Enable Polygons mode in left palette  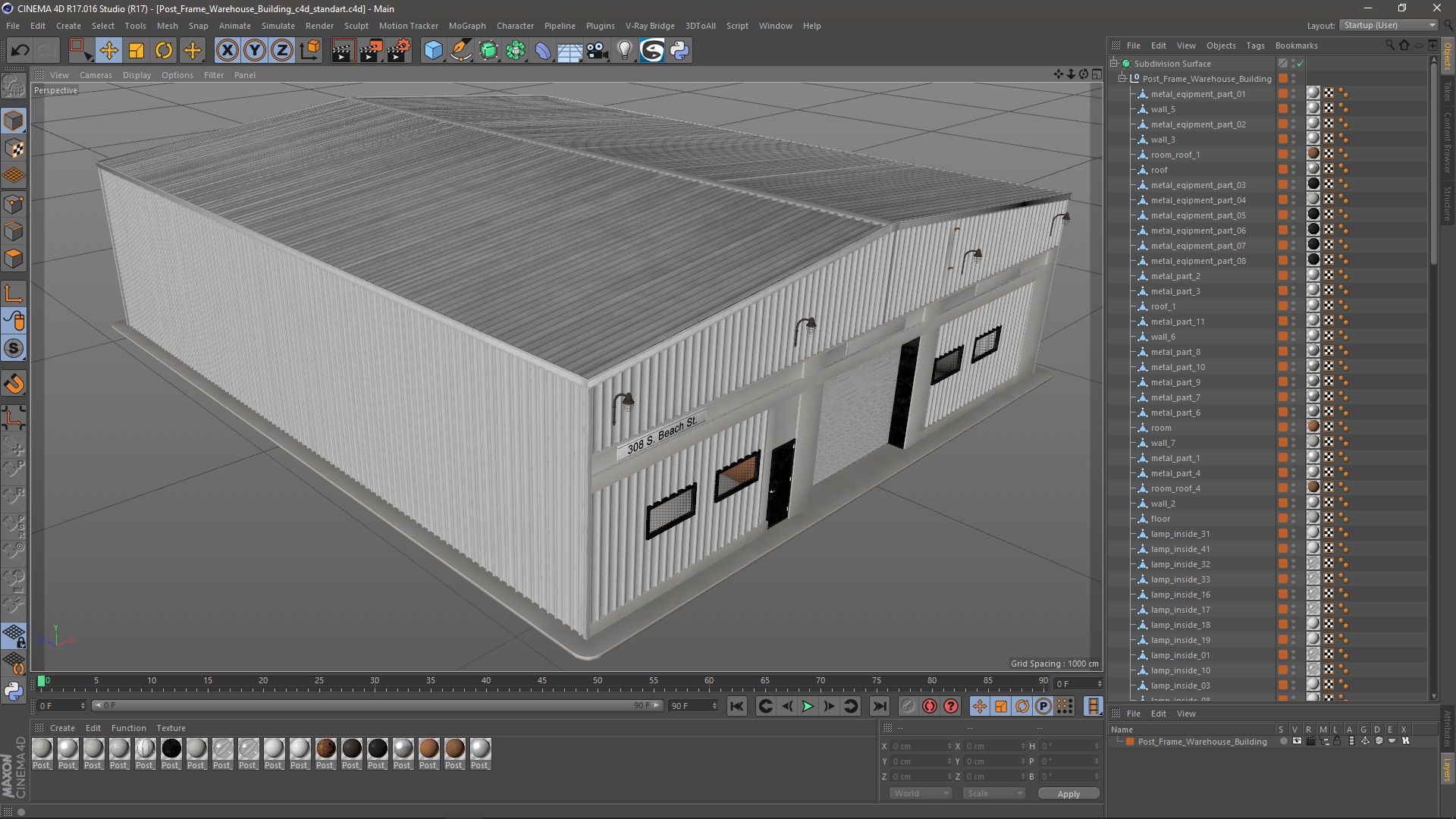coord(14,259)
